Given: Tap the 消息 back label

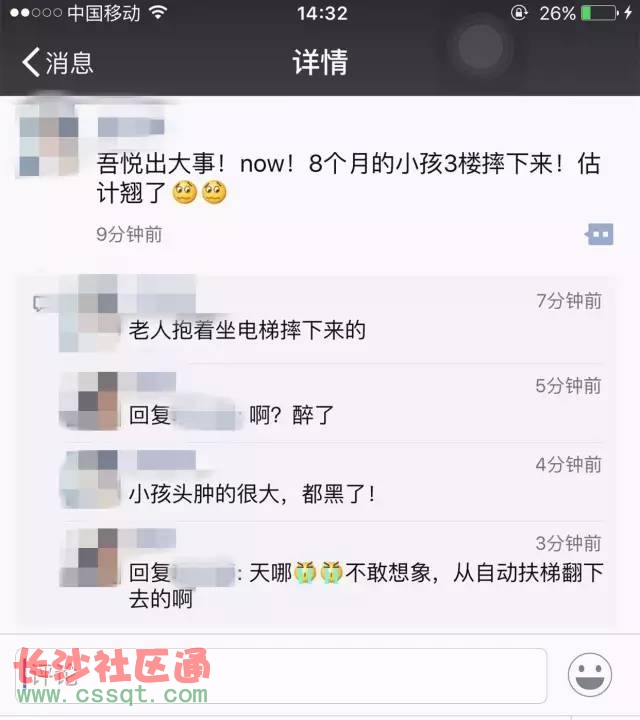Looking at the screenshot, I should tap(70, 62).
